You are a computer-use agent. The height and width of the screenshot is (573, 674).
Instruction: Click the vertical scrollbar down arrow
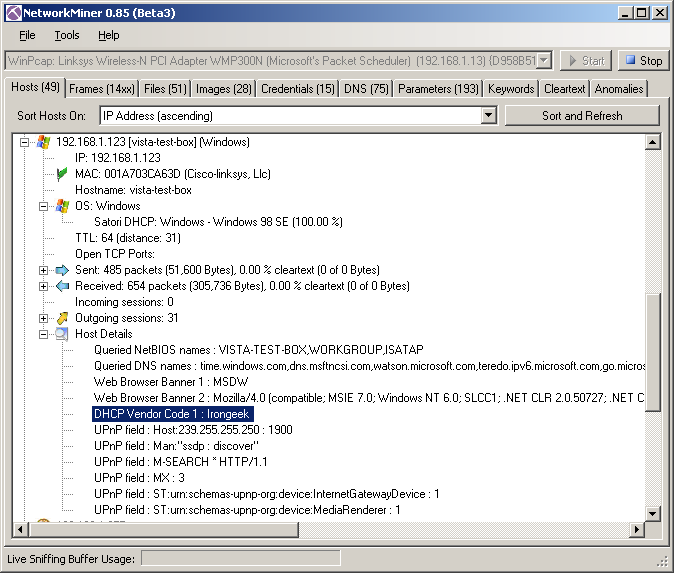click(x=653, y=513)
